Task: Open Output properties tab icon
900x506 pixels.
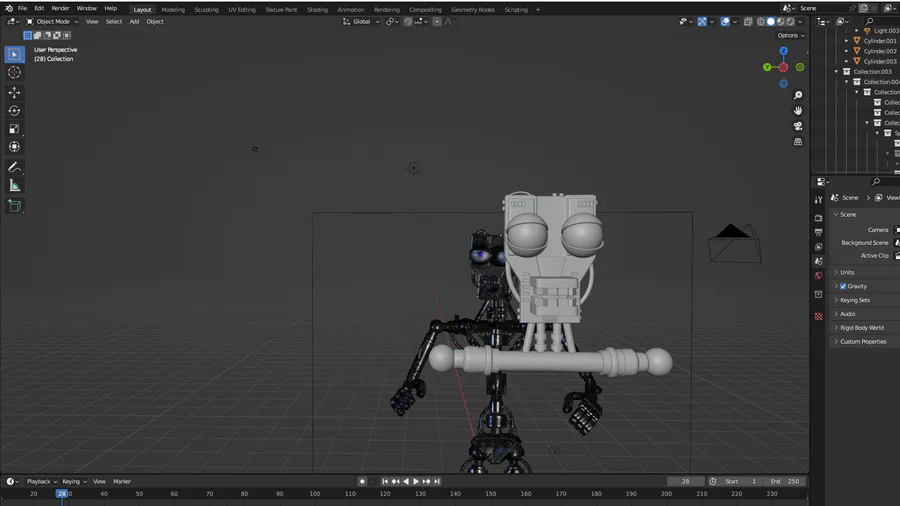Action: (x=818, y=232)
